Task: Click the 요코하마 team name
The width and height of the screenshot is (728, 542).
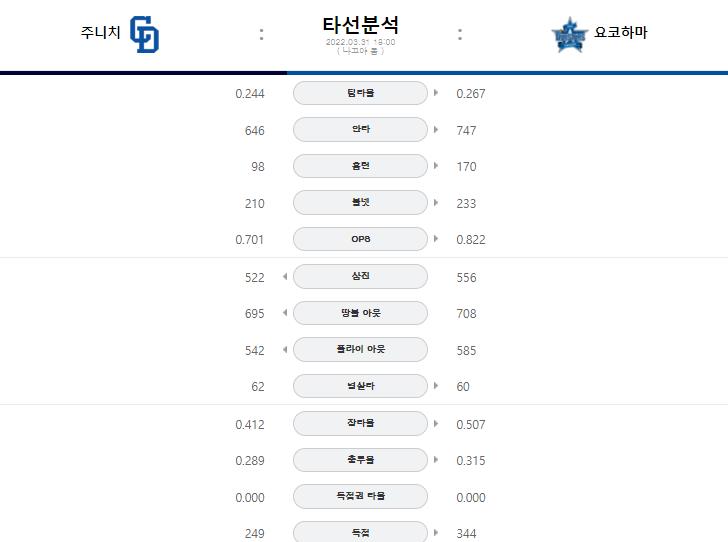Action: [x=621, y=33]
